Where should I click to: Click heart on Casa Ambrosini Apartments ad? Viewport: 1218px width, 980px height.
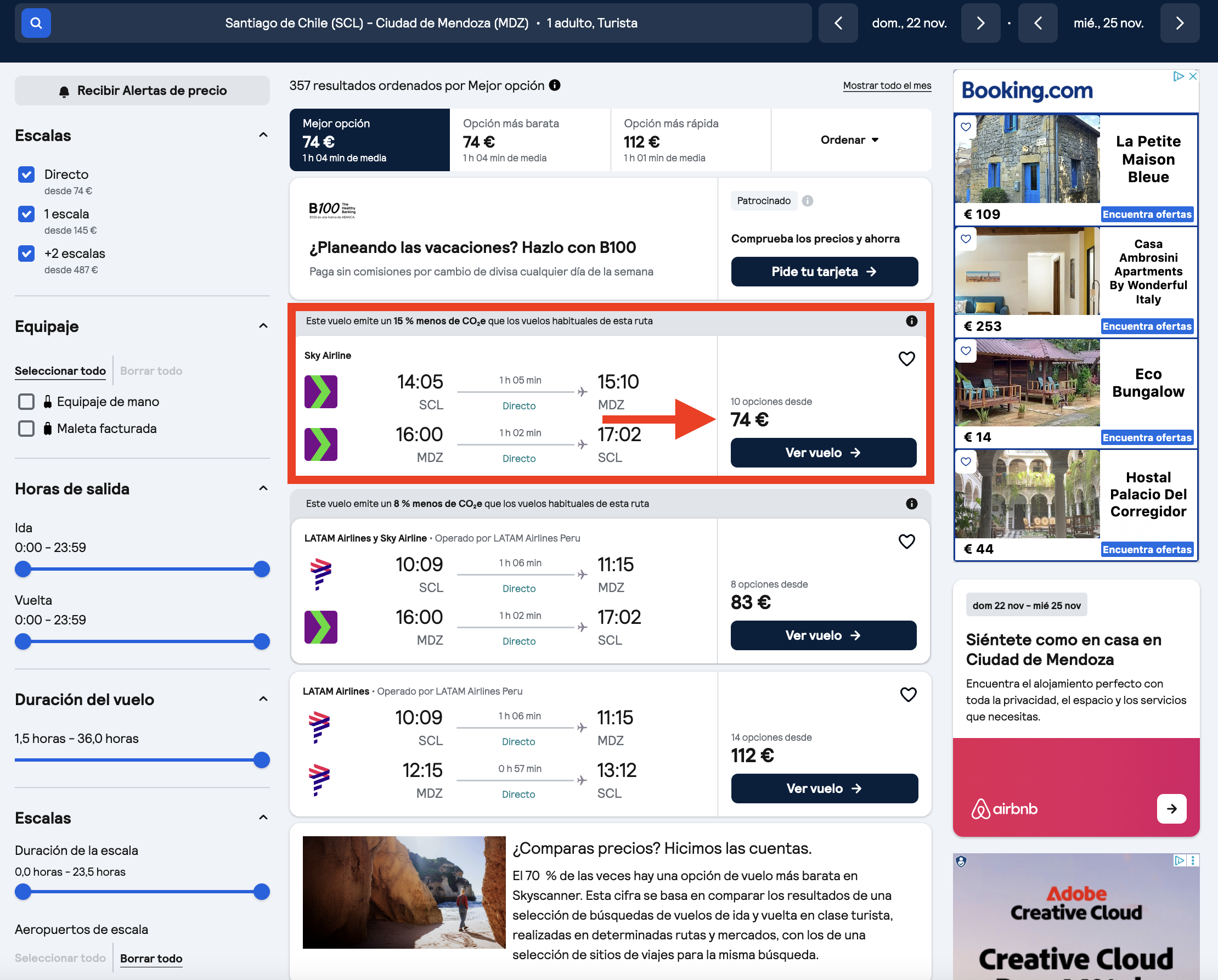(x=966, y=238)
